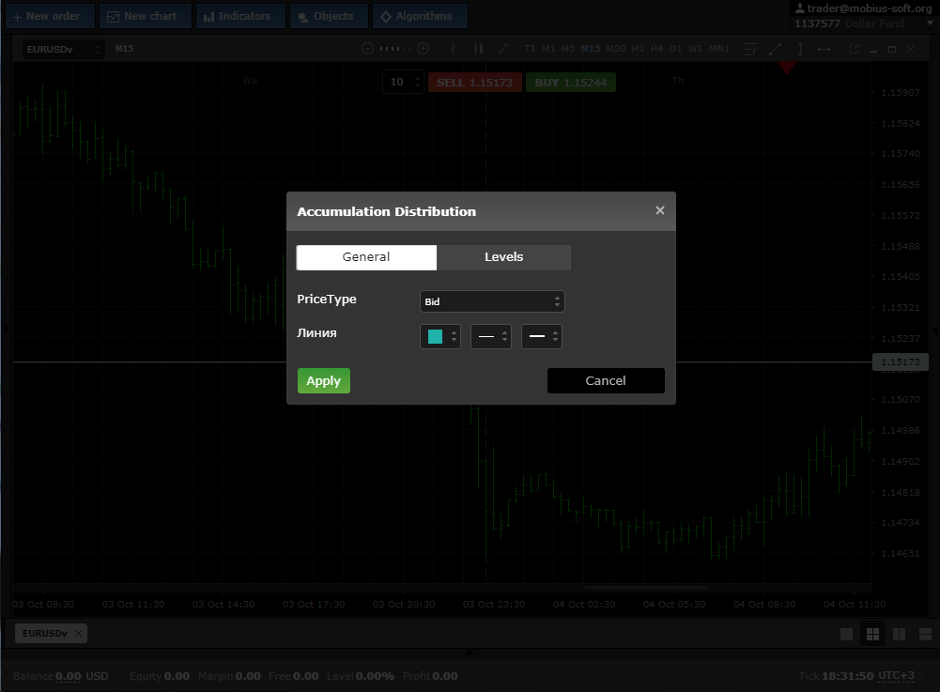
Task: Select the M1 timeframe
Action: point(548,49)
